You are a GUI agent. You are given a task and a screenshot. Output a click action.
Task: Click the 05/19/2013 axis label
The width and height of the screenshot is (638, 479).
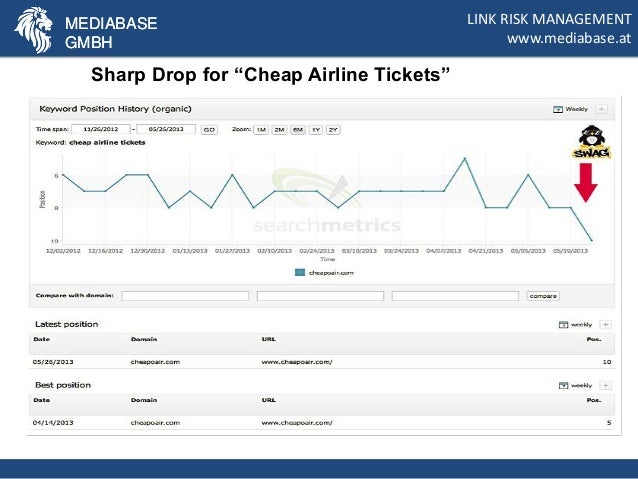click(x=570, y=251)
